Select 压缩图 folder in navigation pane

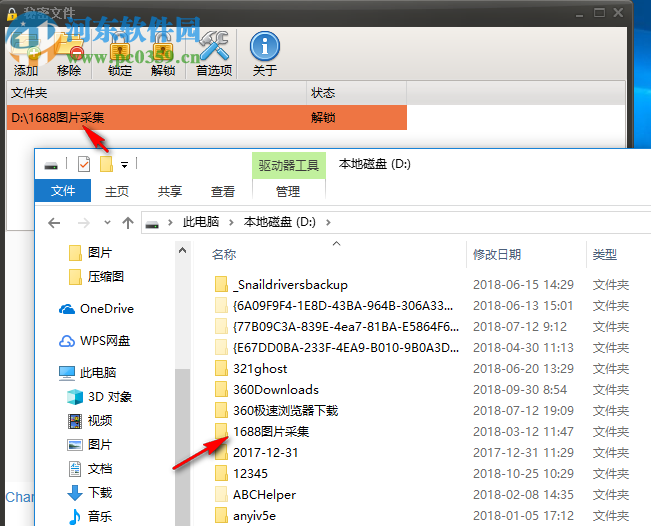(96, 276)
